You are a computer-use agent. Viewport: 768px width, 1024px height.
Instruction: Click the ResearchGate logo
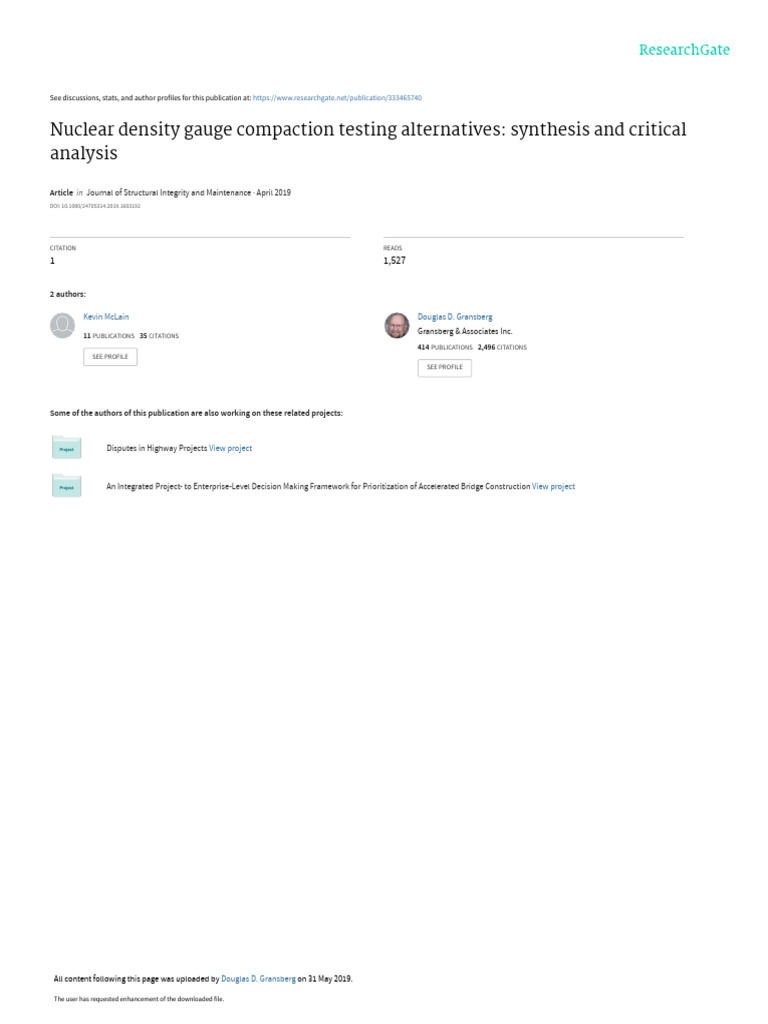[x=684, y=50]
